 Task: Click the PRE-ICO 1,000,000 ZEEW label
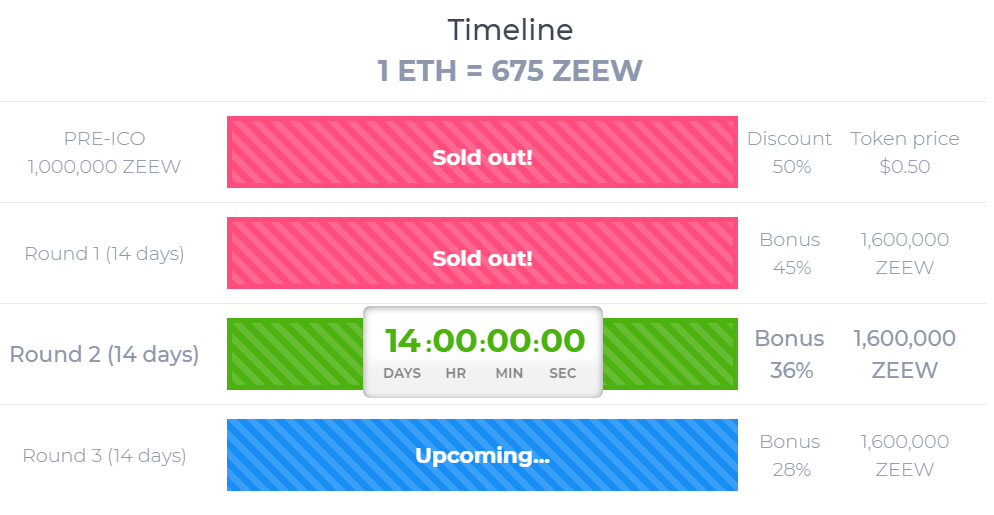pos(105,152)
